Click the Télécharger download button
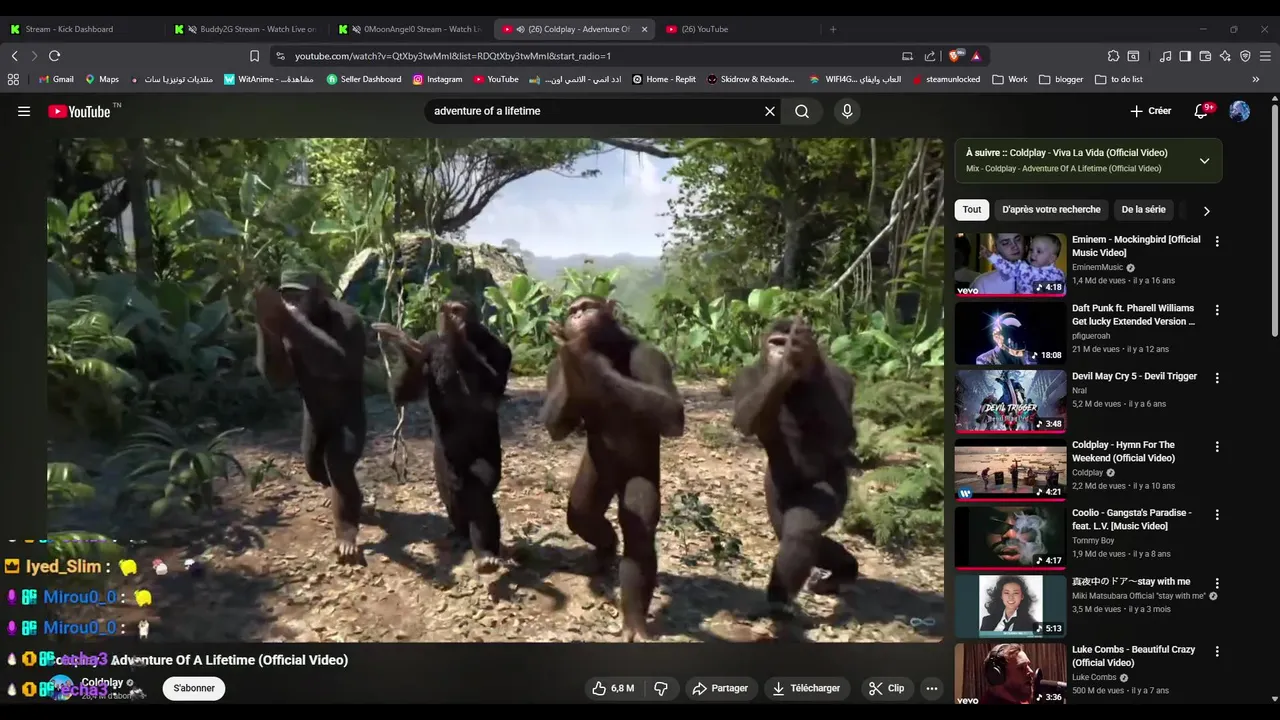 click(807, 688)
